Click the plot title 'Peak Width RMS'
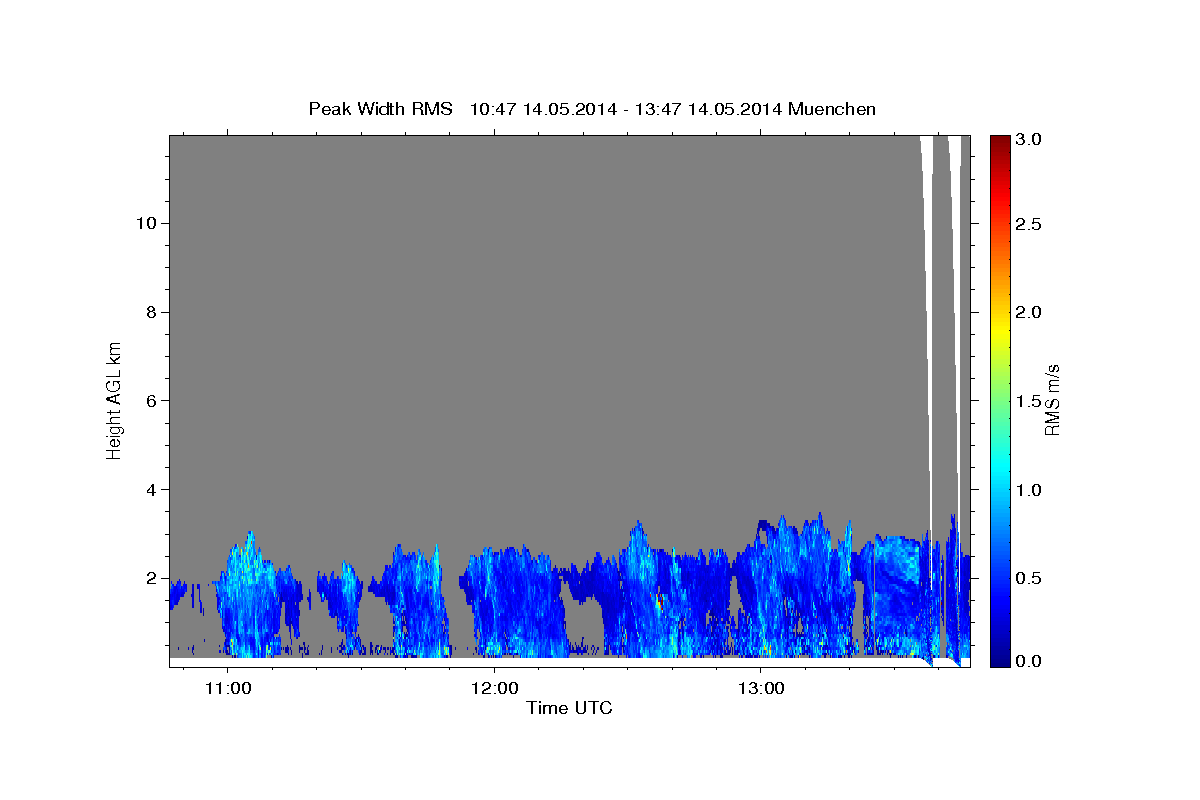 pyautogui.click(x=380, y=108)
